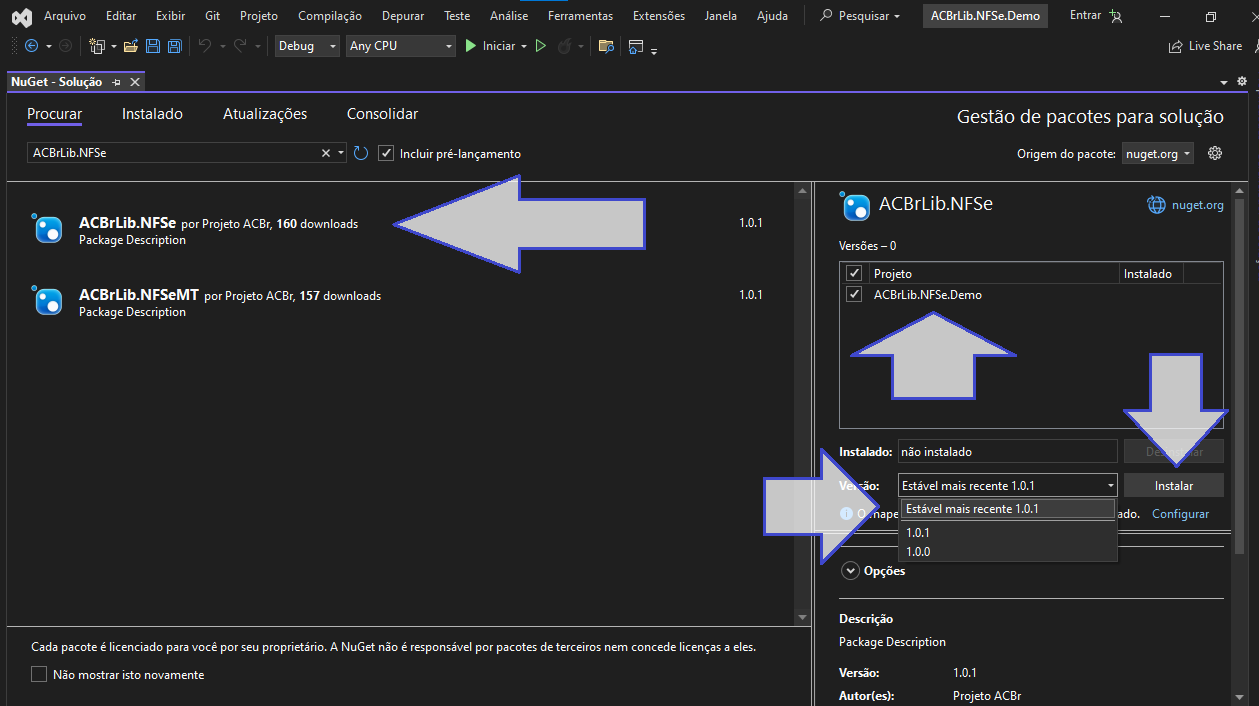Click the Entrar account sign-in icon
The width and height of the screenshot is (1259, 706).
click(1116, 16)
